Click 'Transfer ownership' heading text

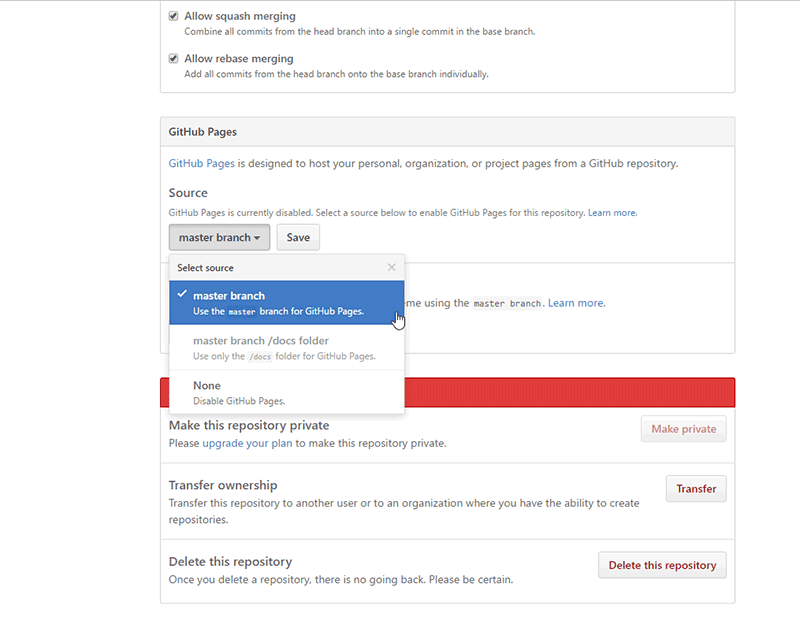point(223,485)
